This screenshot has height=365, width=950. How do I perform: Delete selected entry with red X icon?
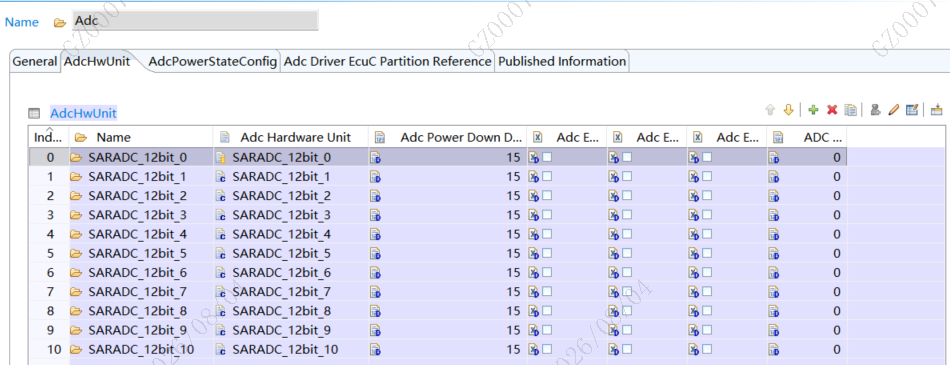click(832, 110)
